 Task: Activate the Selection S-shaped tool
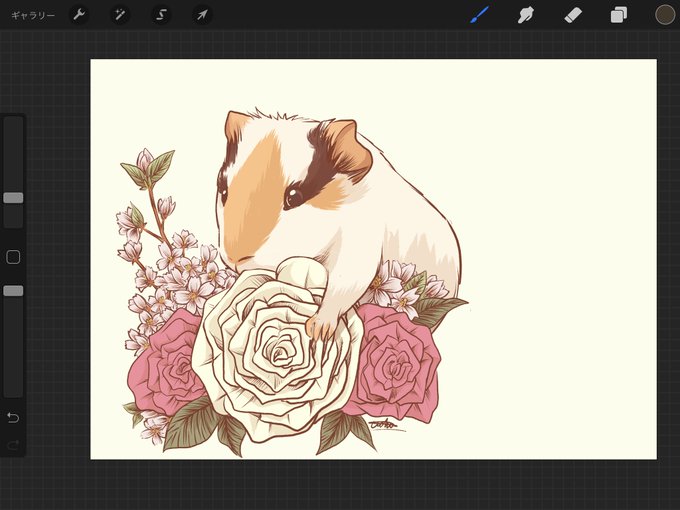161,15
